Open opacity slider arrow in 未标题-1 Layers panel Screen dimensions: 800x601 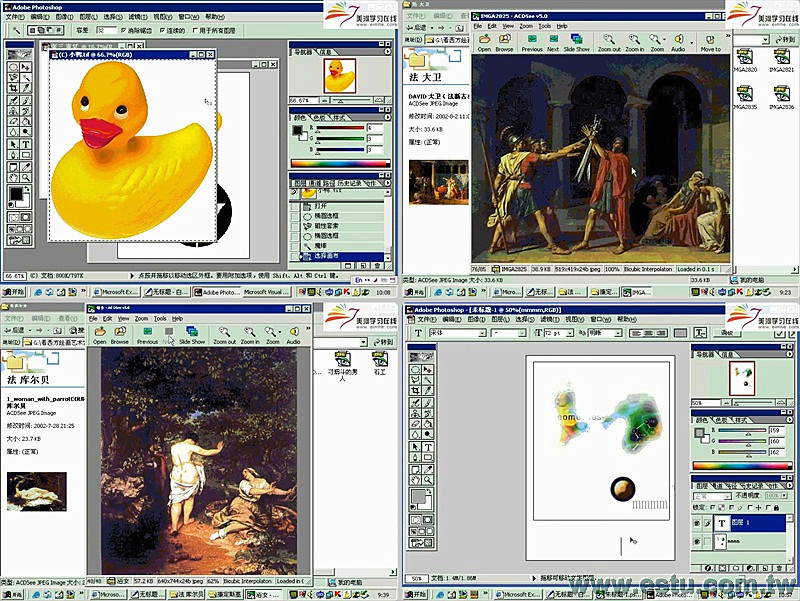[x=784, y=496]
